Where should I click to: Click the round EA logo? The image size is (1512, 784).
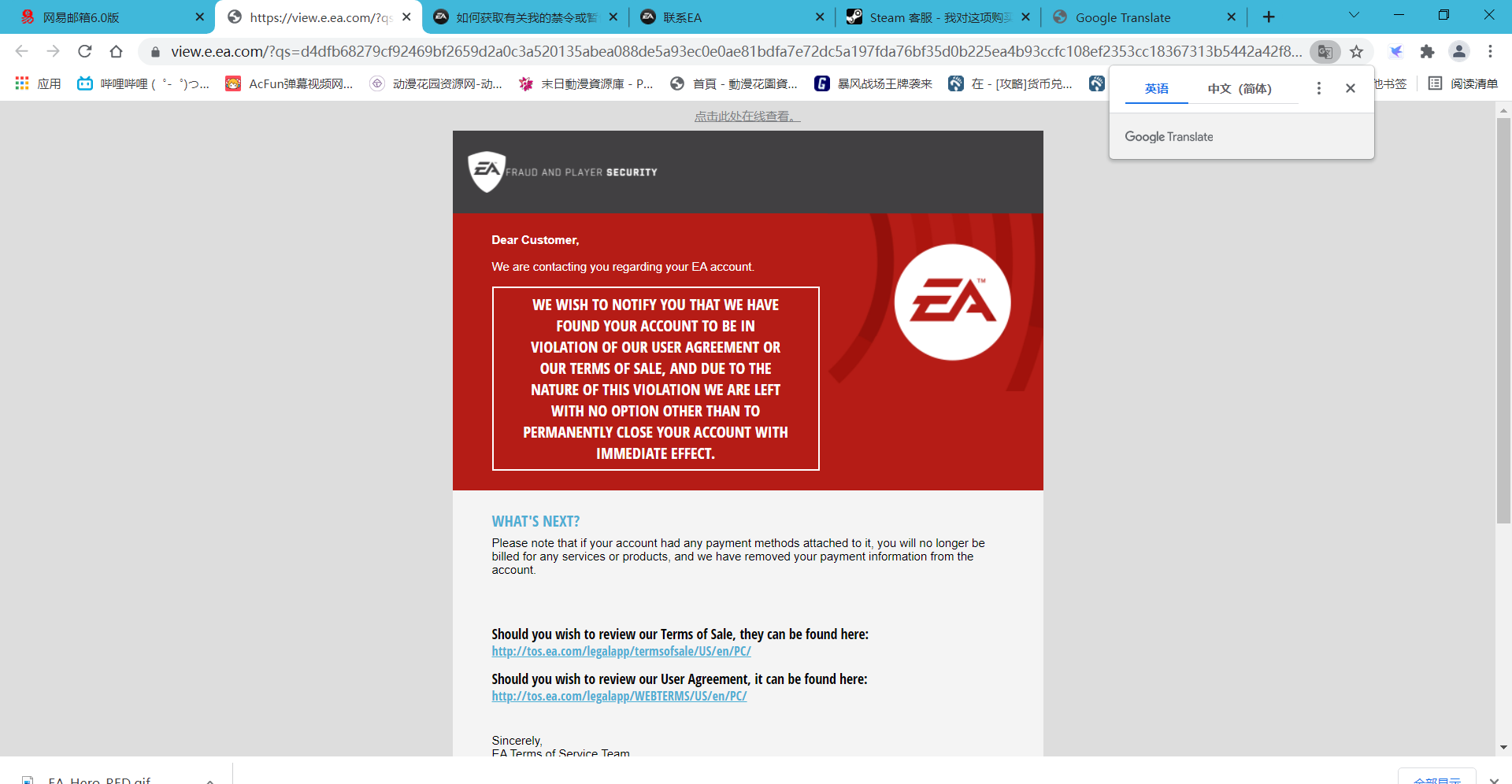click(952, 302)
